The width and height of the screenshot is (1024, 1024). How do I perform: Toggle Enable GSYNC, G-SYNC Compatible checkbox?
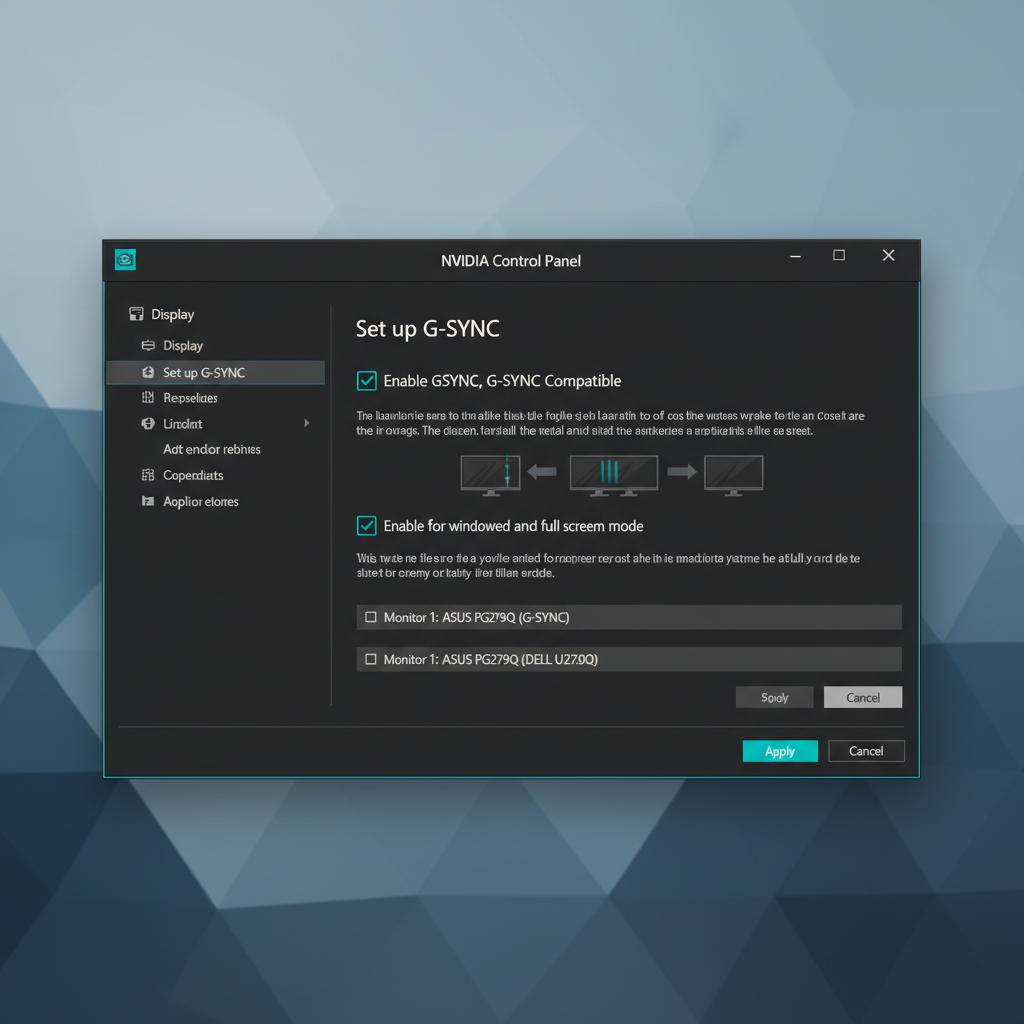pos(366,381)
